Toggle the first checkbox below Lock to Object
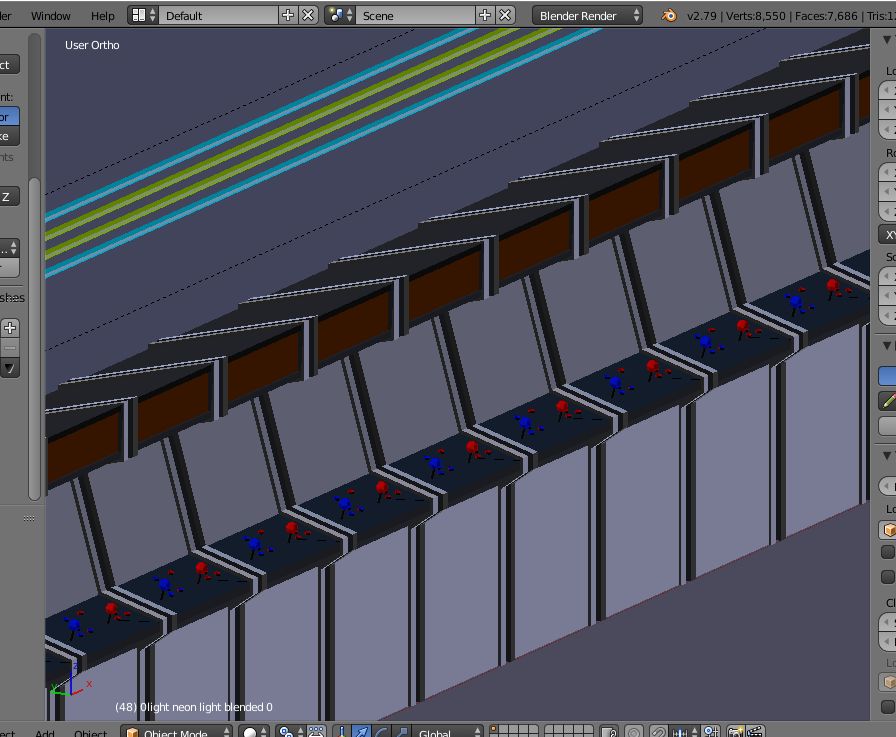Viewport: 896px width, 737px height. point(887,552)
